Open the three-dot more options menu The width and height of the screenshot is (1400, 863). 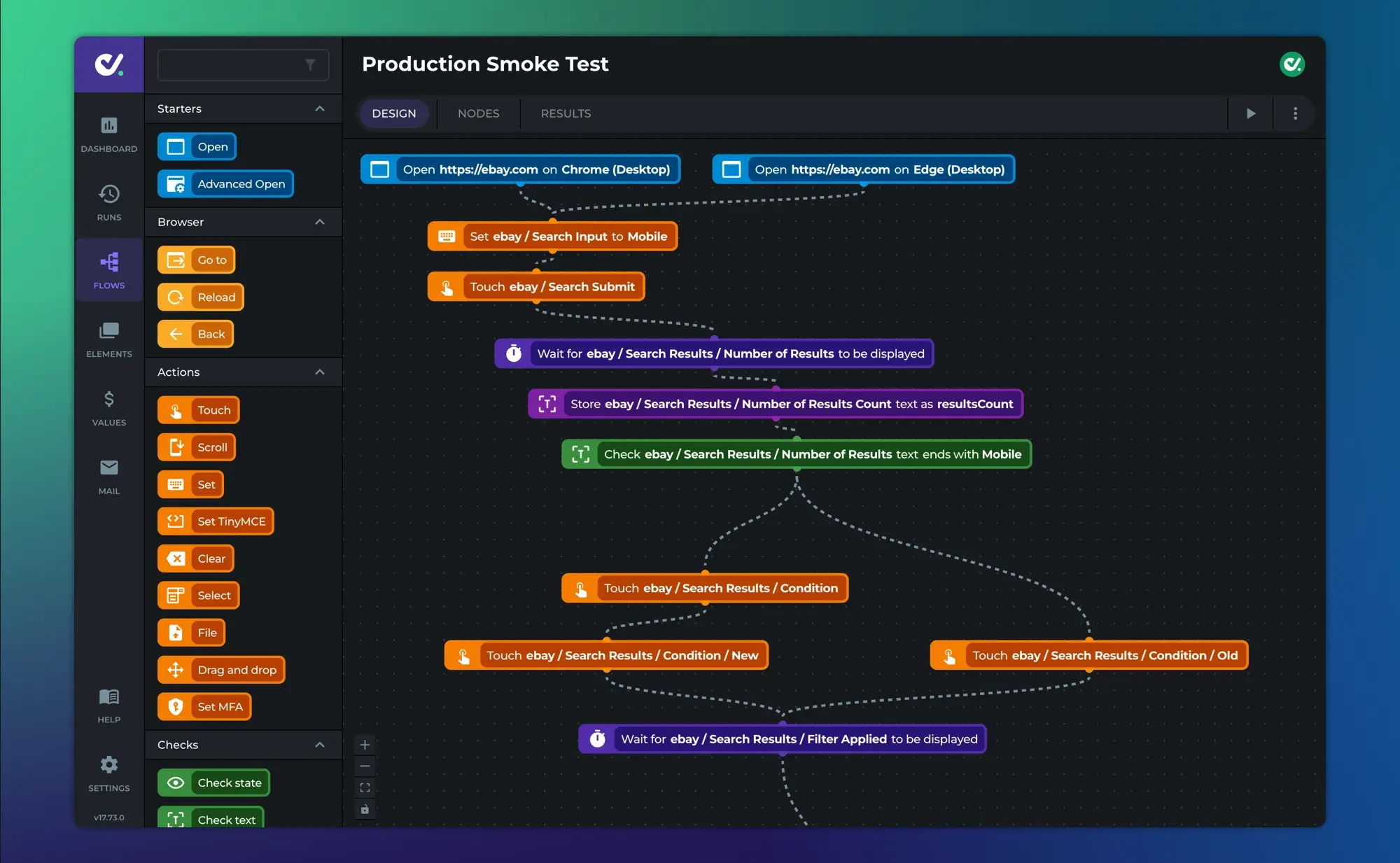pyautogui.click(x=1295, y=113)
